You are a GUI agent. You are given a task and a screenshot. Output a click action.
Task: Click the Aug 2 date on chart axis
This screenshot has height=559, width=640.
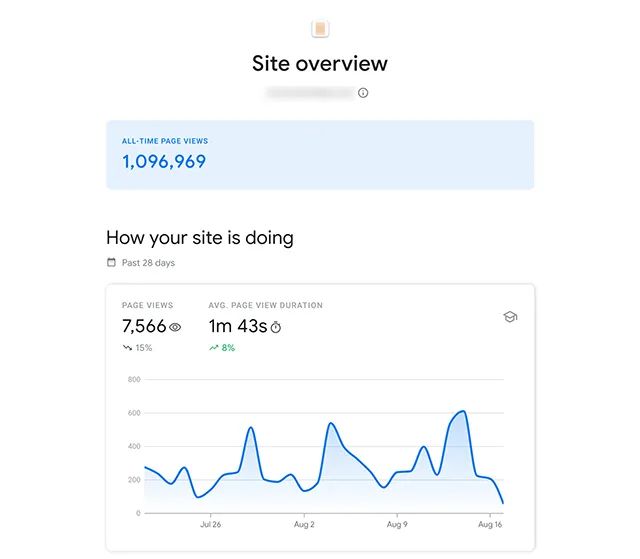pos(303,524)
